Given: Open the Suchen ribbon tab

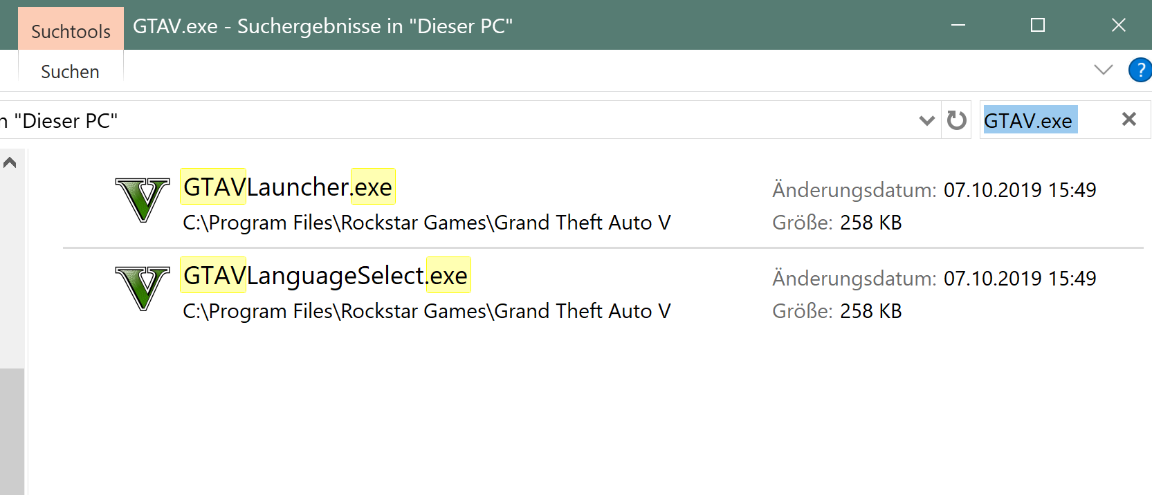Looking at the screenshot, I should [x=70, y=72].
